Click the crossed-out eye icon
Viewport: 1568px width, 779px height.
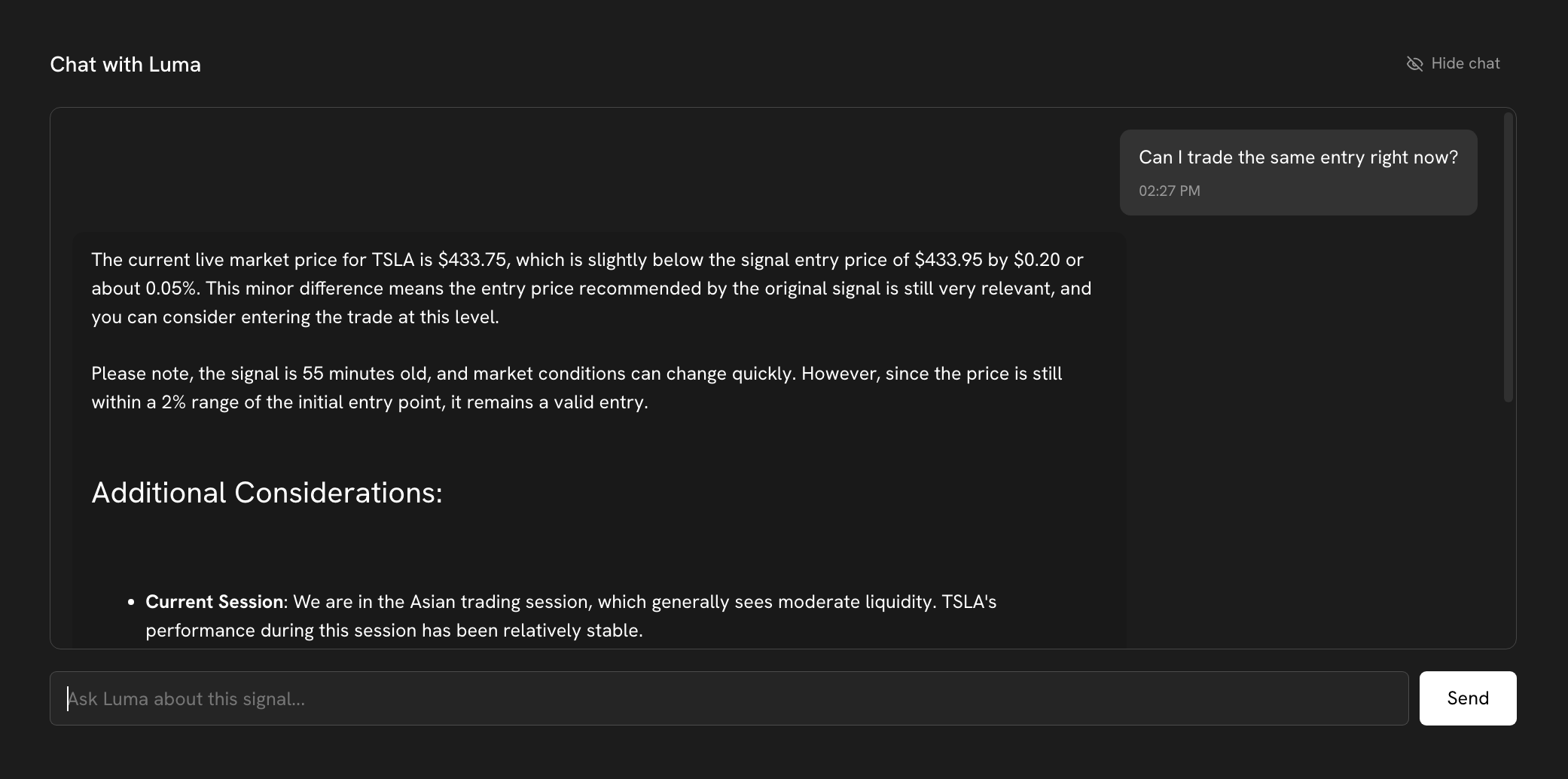(1414, 64)
